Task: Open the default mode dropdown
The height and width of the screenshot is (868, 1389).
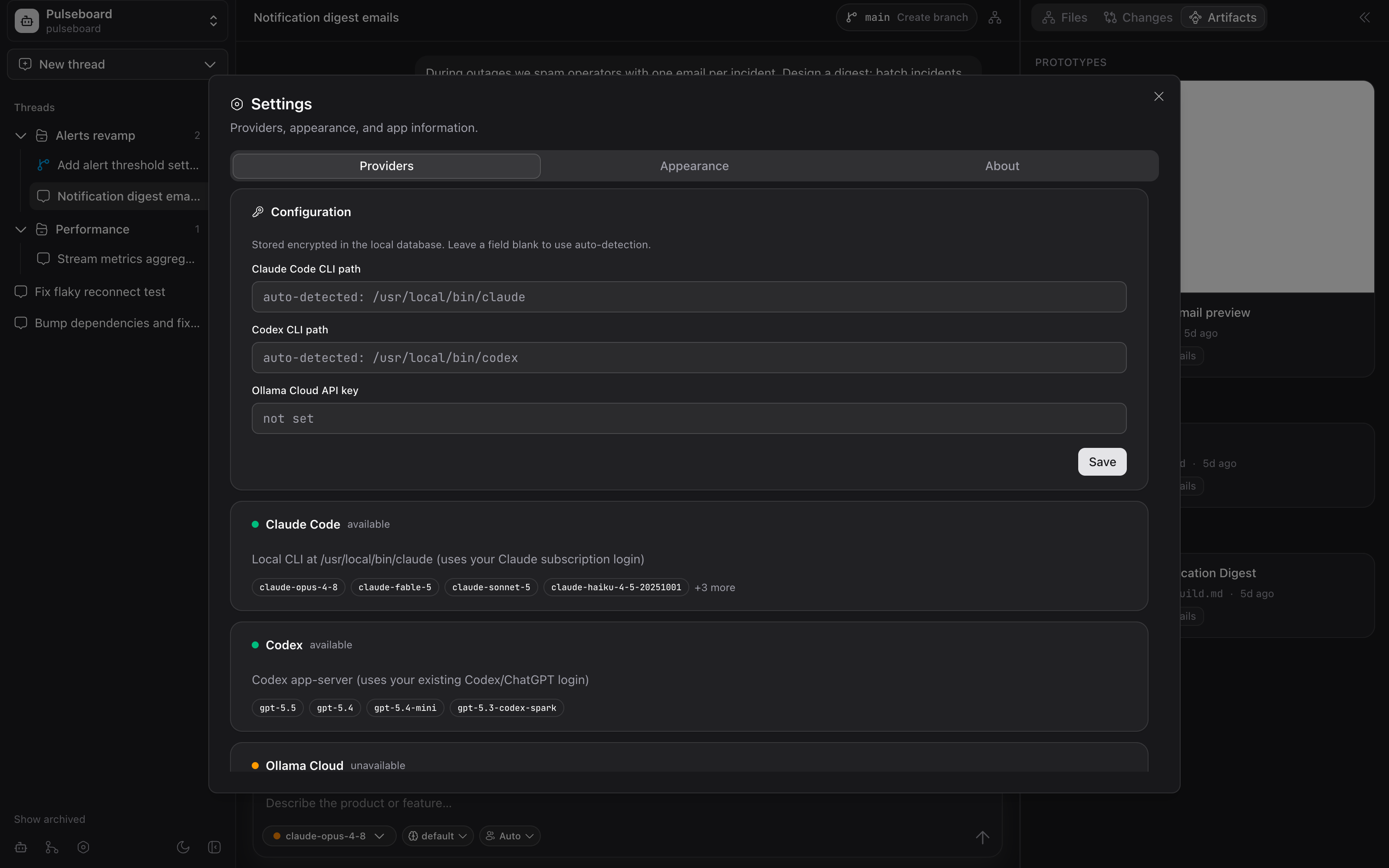Action: (438, 836)
